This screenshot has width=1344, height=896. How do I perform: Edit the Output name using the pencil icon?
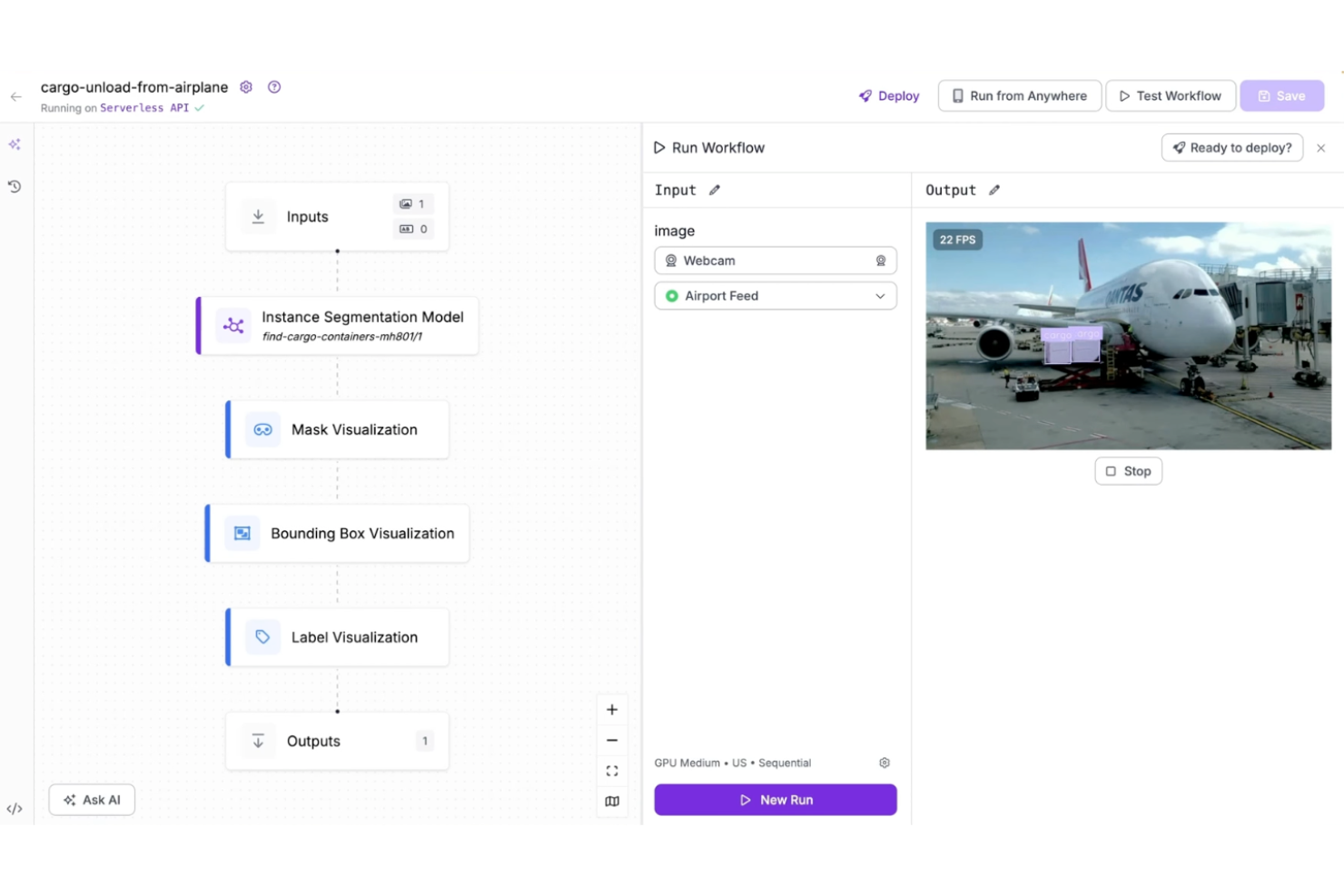(x=993, y=190)
